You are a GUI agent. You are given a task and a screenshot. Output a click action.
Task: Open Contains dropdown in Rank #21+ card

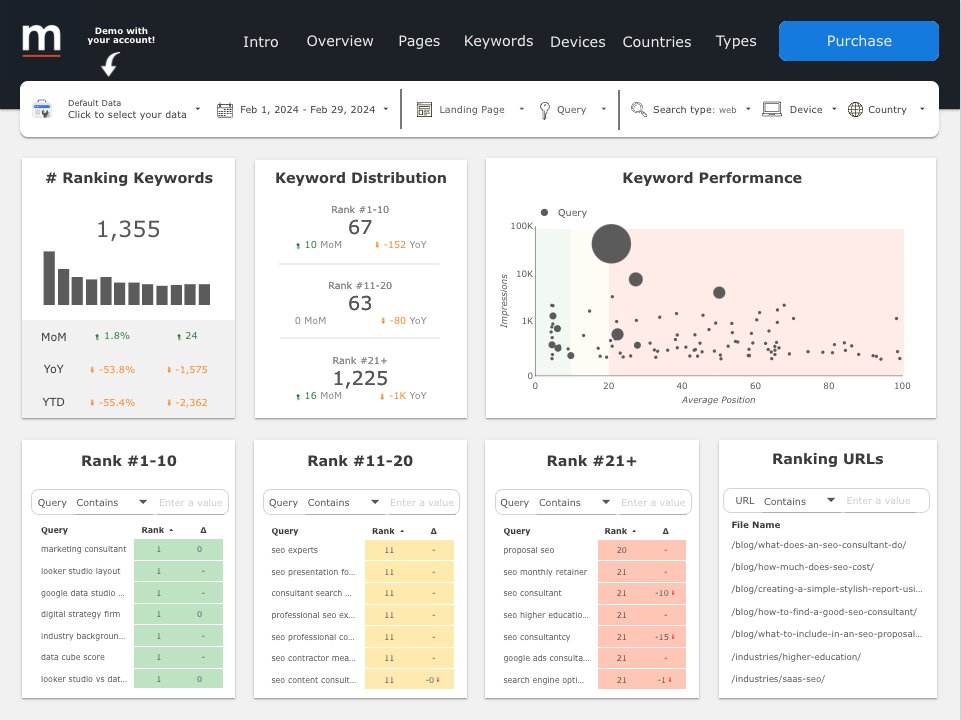[x=574, y=502]
